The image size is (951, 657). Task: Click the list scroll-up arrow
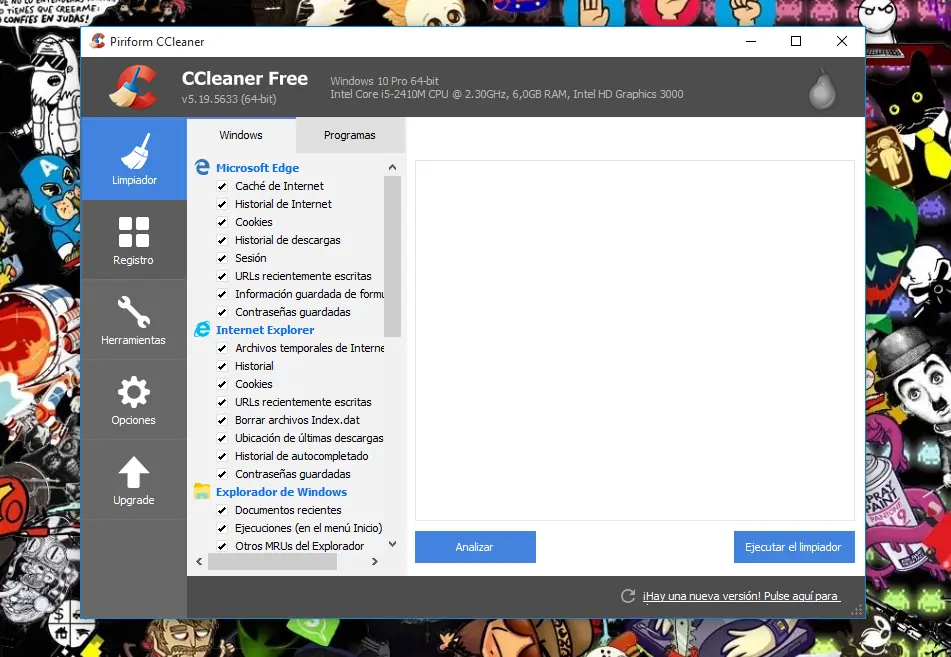[392, 167]
